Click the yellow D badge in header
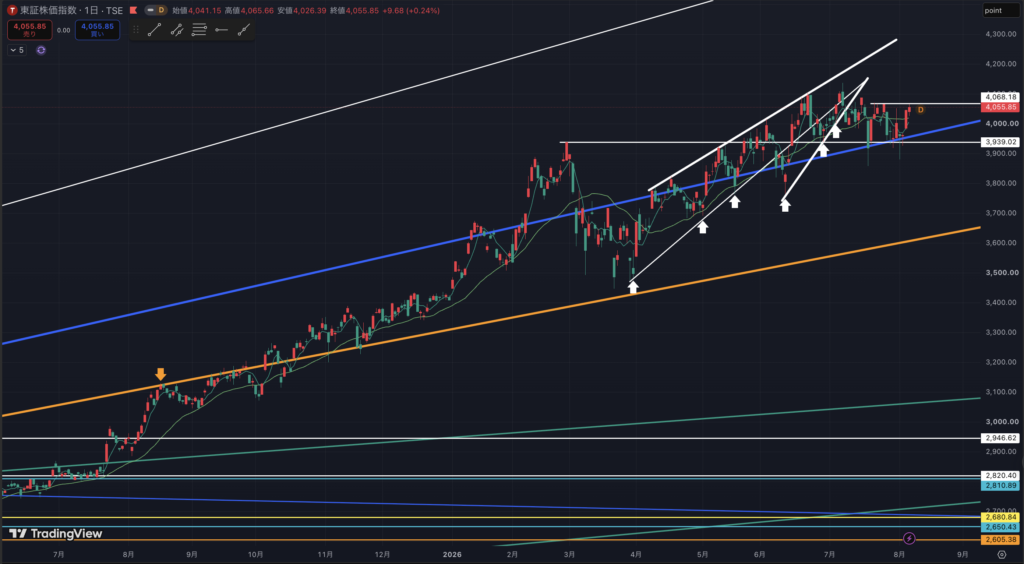Viewport: 1024px width, 564px height. tap(161, 10)
